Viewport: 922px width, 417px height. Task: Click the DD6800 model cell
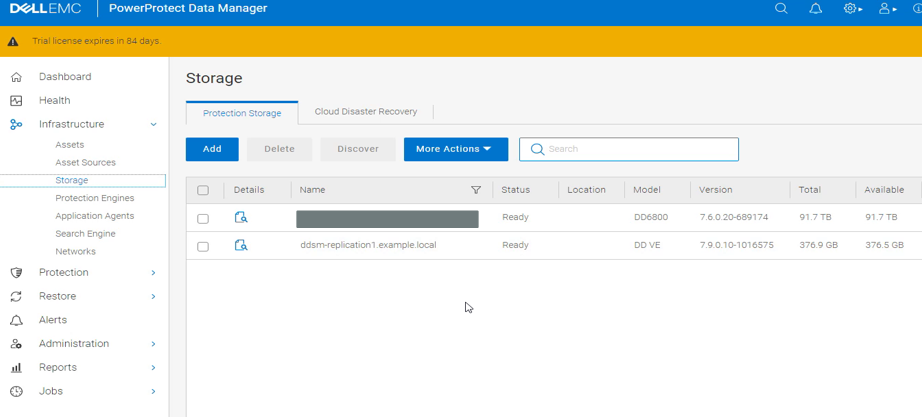(x=651, y=218)
